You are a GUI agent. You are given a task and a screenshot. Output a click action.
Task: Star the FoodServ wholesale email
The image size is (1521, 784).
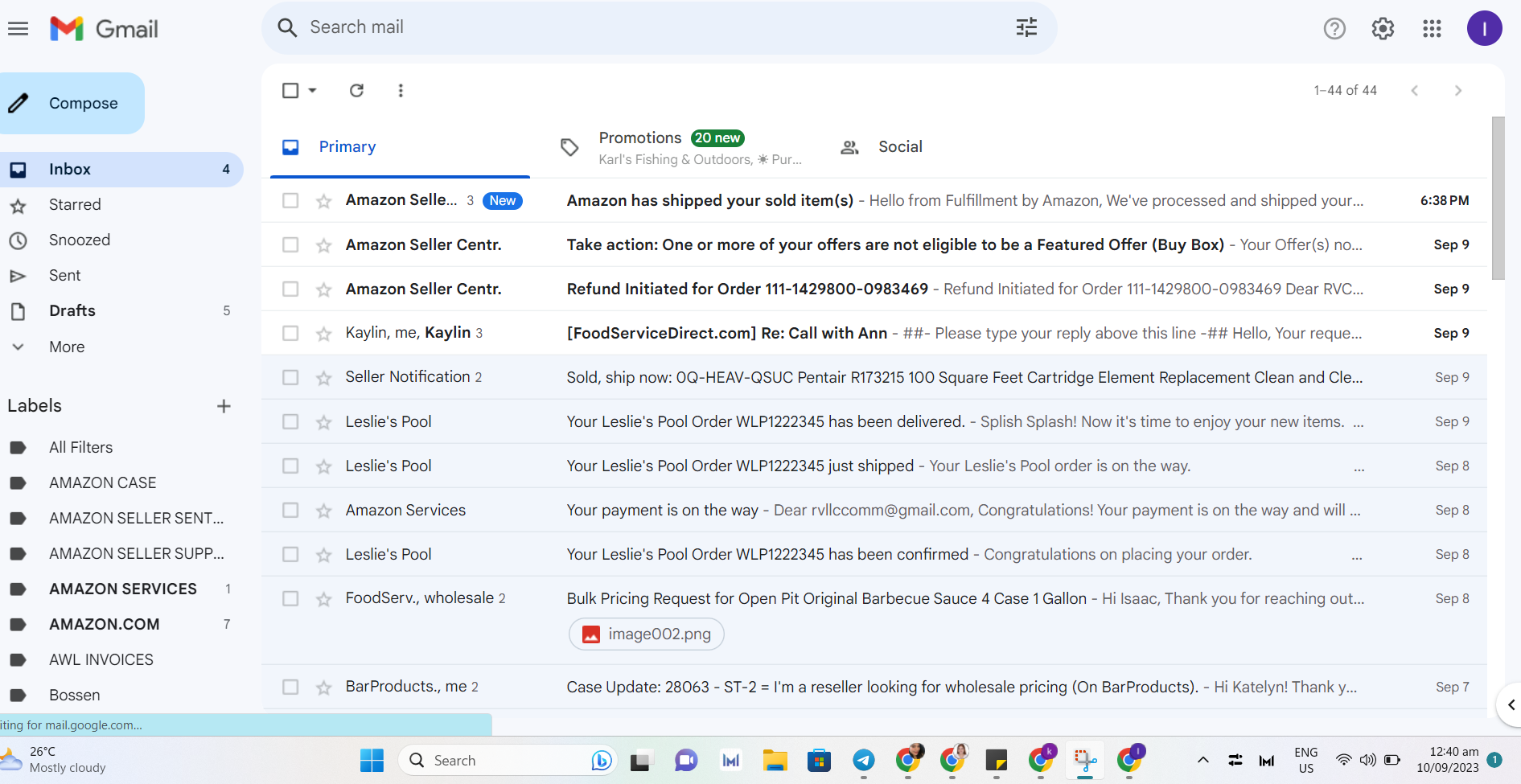[324, 598]
